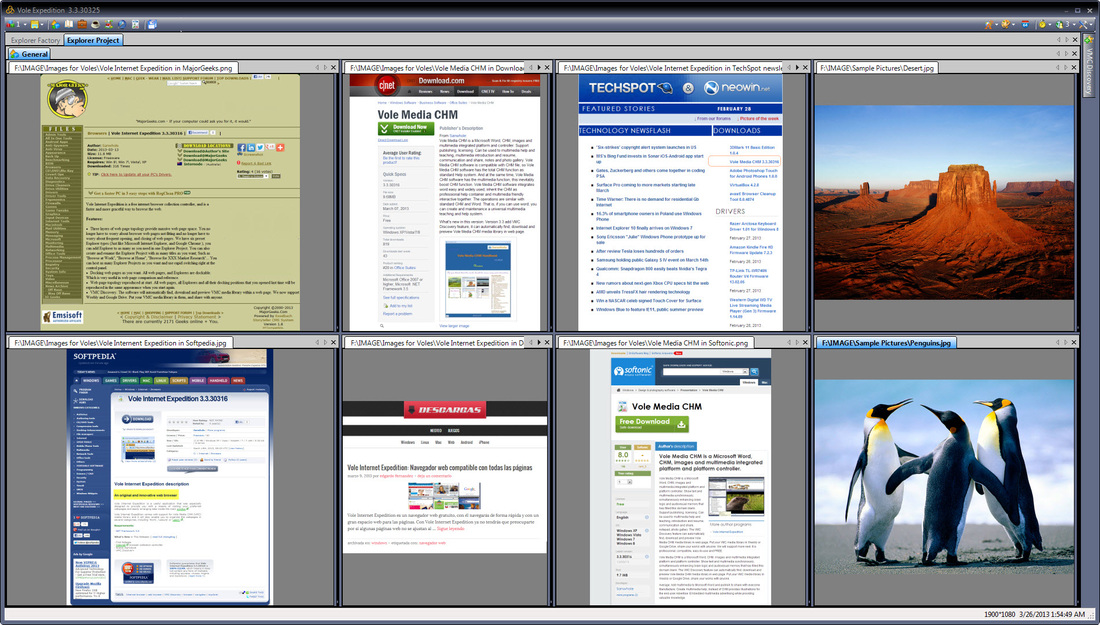Close the Softpedia.jpg panel
1100x625 pixels.
333,343
